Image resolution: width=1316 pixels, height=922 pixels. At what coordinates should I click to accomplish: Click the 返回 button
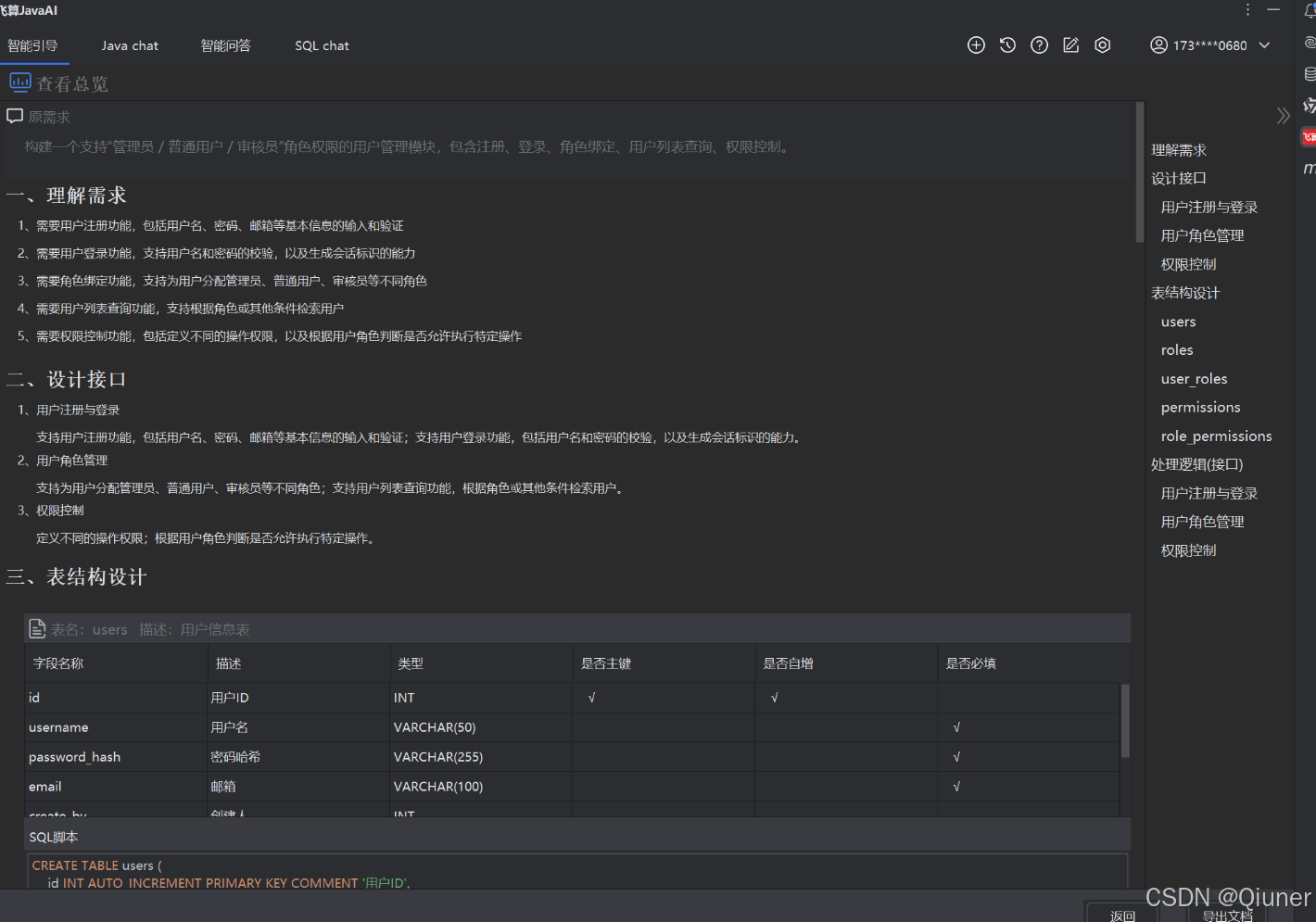(x=1121, y=915)
